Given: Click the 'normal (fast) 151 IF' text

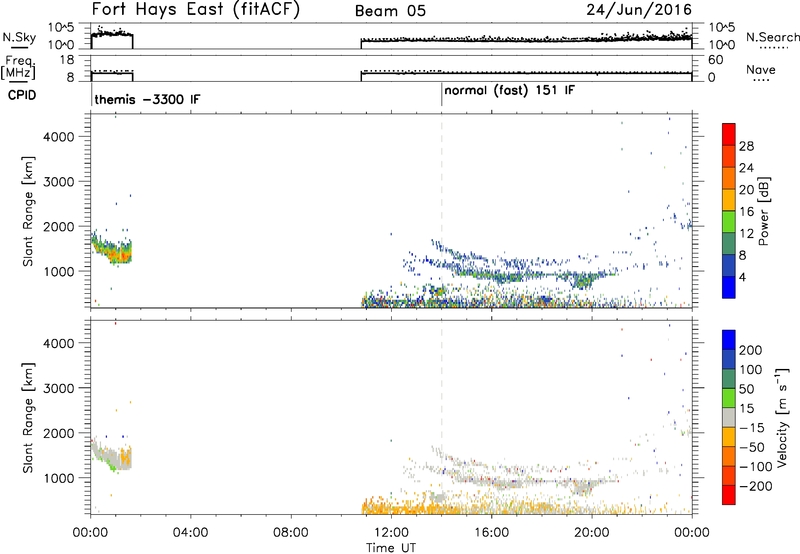Looking at the screenshot, I should tap(509, 91).
